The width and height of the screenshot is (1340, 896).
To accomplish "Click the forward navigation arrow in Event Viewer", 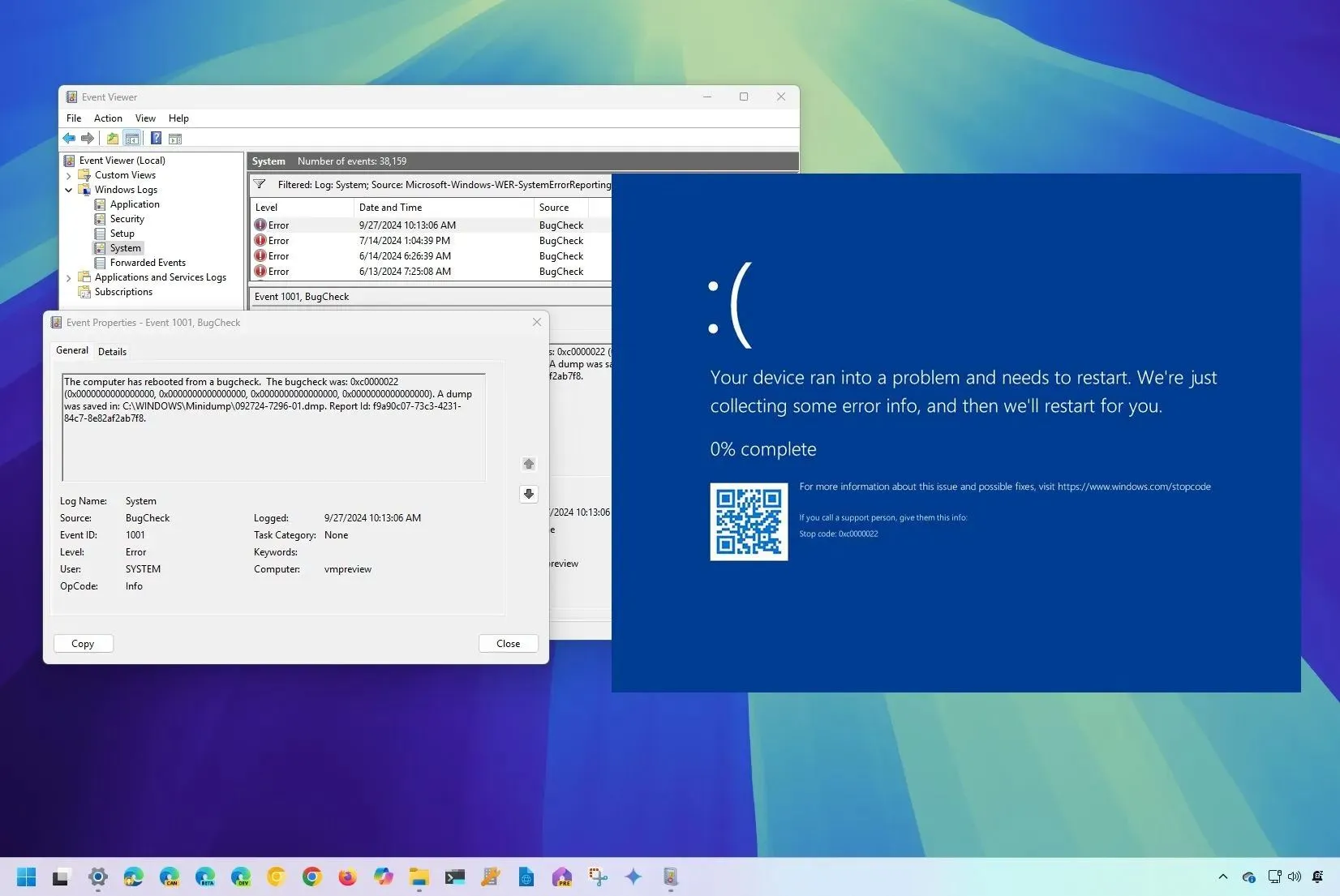I will pos(88,138).
